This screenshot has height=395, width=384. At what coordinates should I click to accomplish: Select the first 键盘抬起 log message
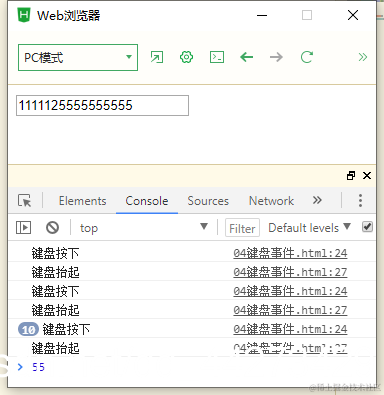pos(55,273)
